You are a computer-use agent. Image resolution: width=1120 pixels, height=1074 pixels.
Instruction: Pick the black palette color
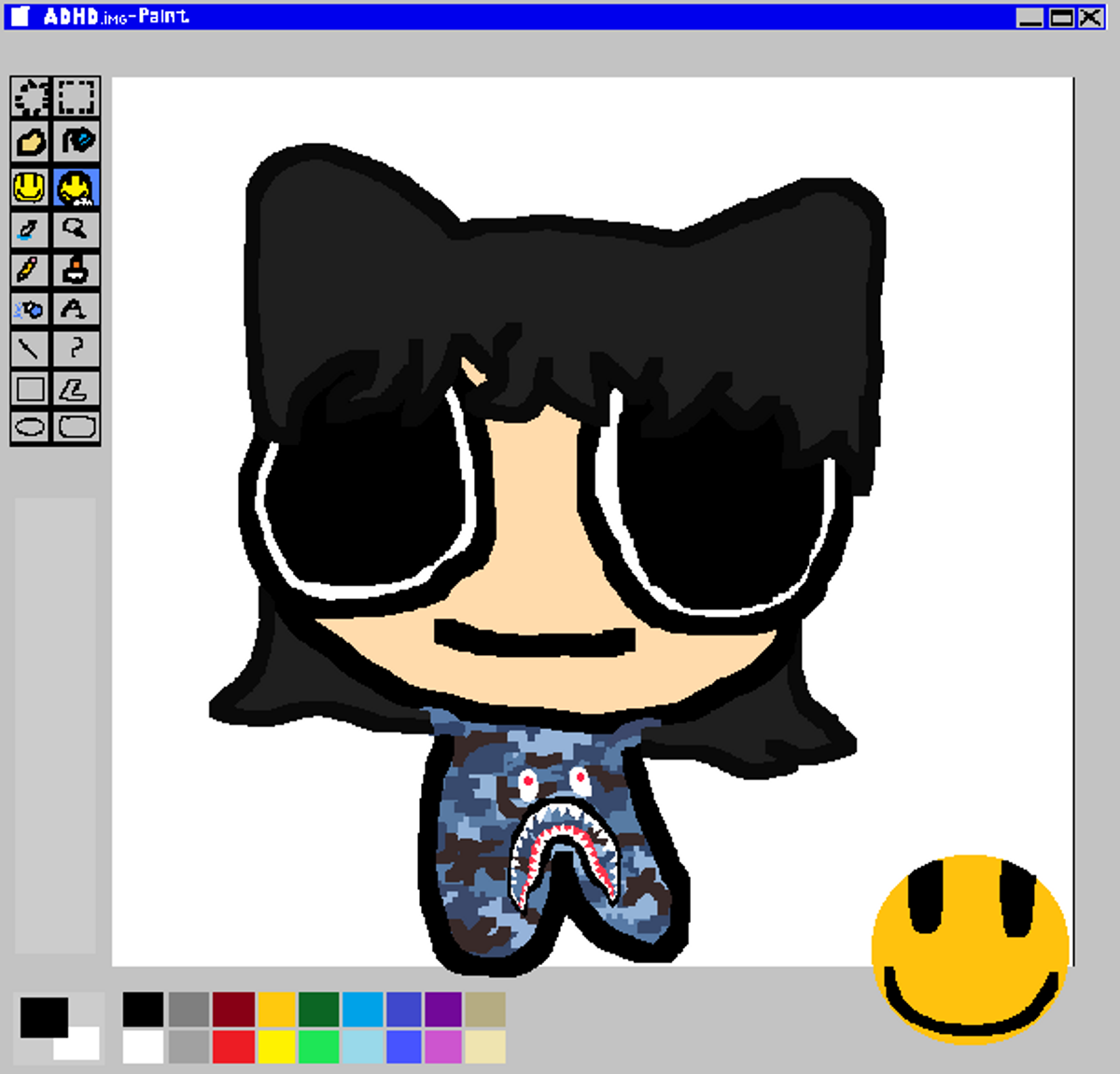(143, 1010)
